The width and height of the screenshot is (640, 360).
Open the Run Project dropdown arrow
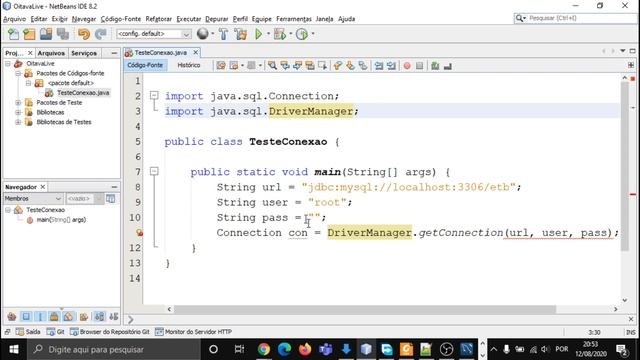269,34
